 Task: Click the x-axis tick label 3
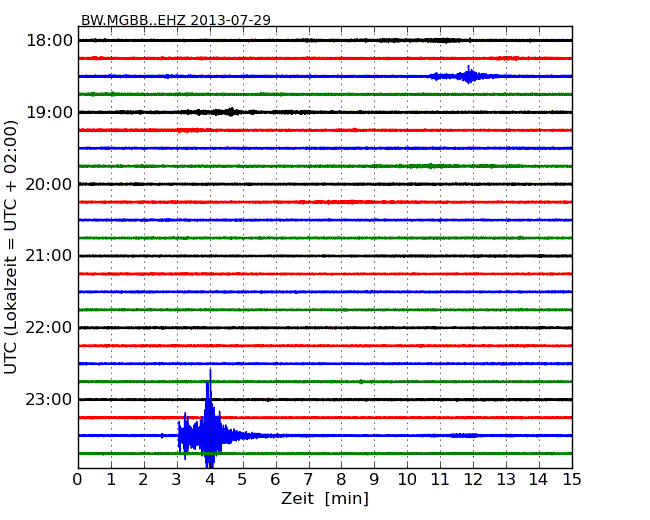click(x=177, y=479)
